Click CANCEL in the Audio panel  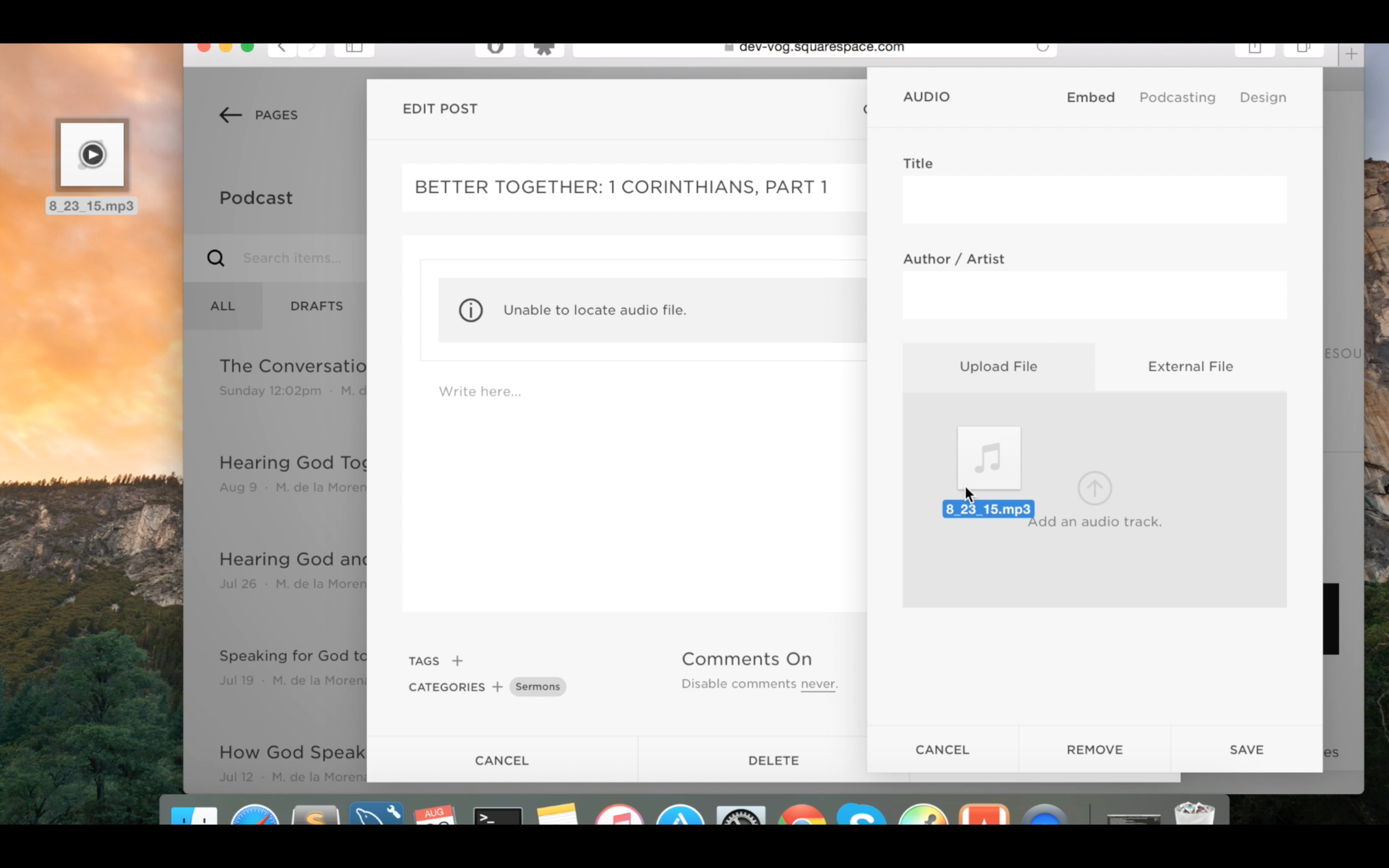pos(942,749)
